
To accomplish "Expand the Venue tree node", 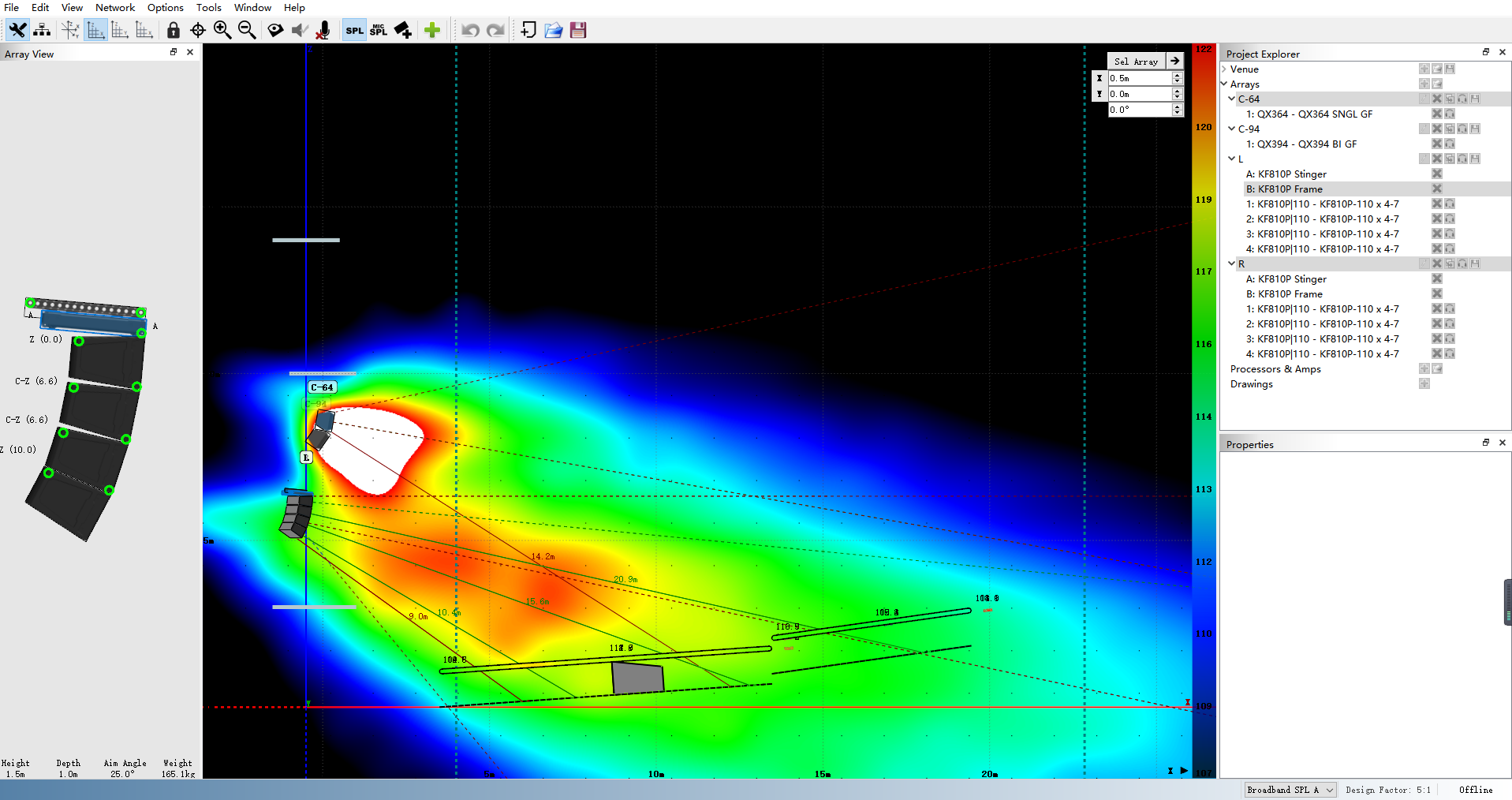I will coord(1224,69).
